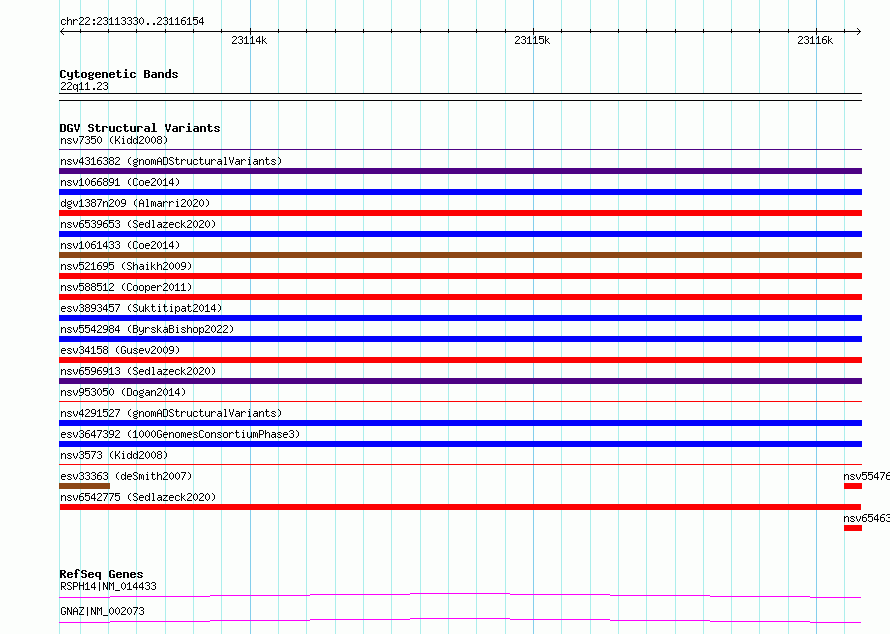Open variant nsv3573 (Kidd2008) label

pyautogui.click(x=114, y=455)
